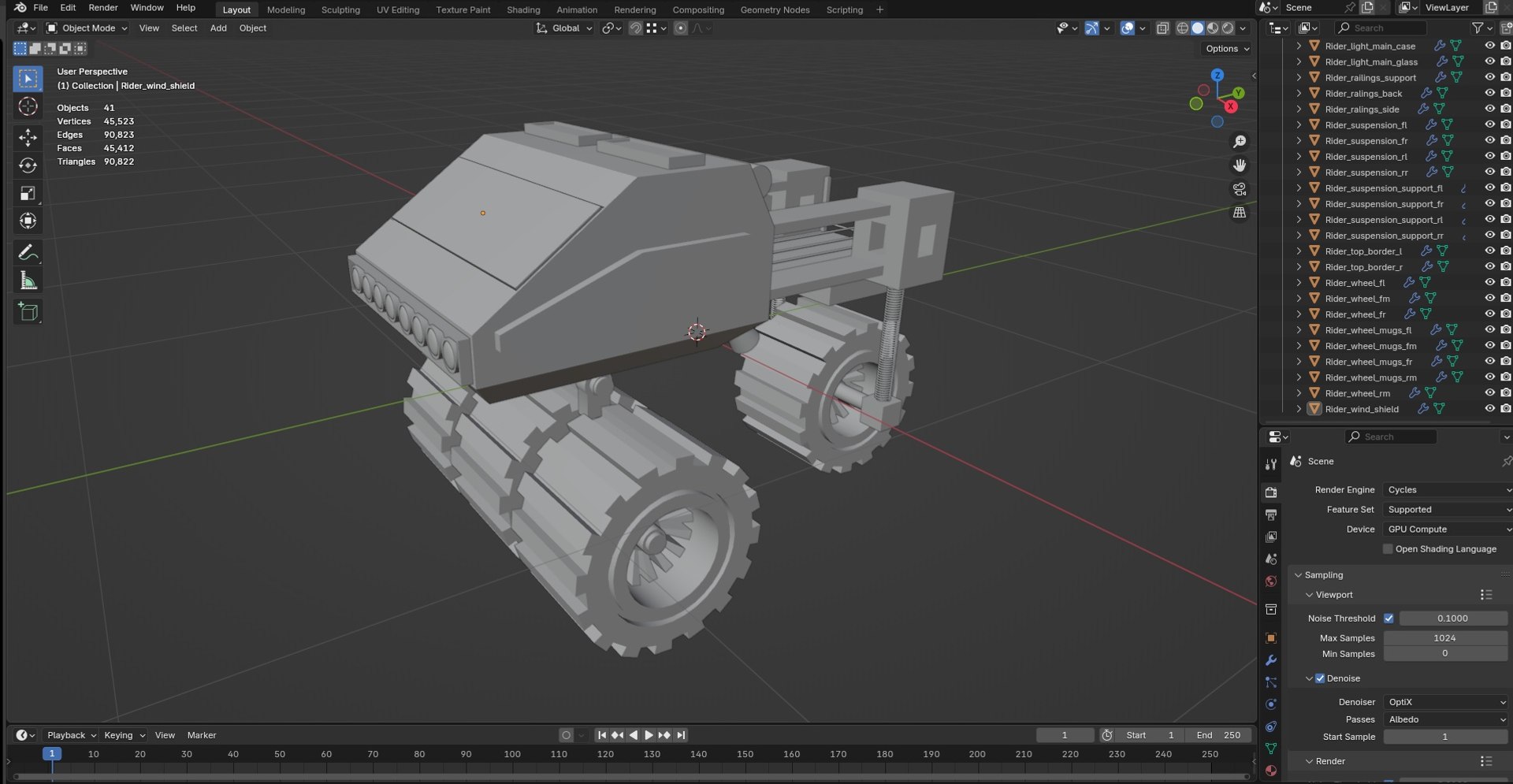1513x784 pixels.
Task: Toggle the Noise Threshold checkbox
Action: [x=1388, y=619]
